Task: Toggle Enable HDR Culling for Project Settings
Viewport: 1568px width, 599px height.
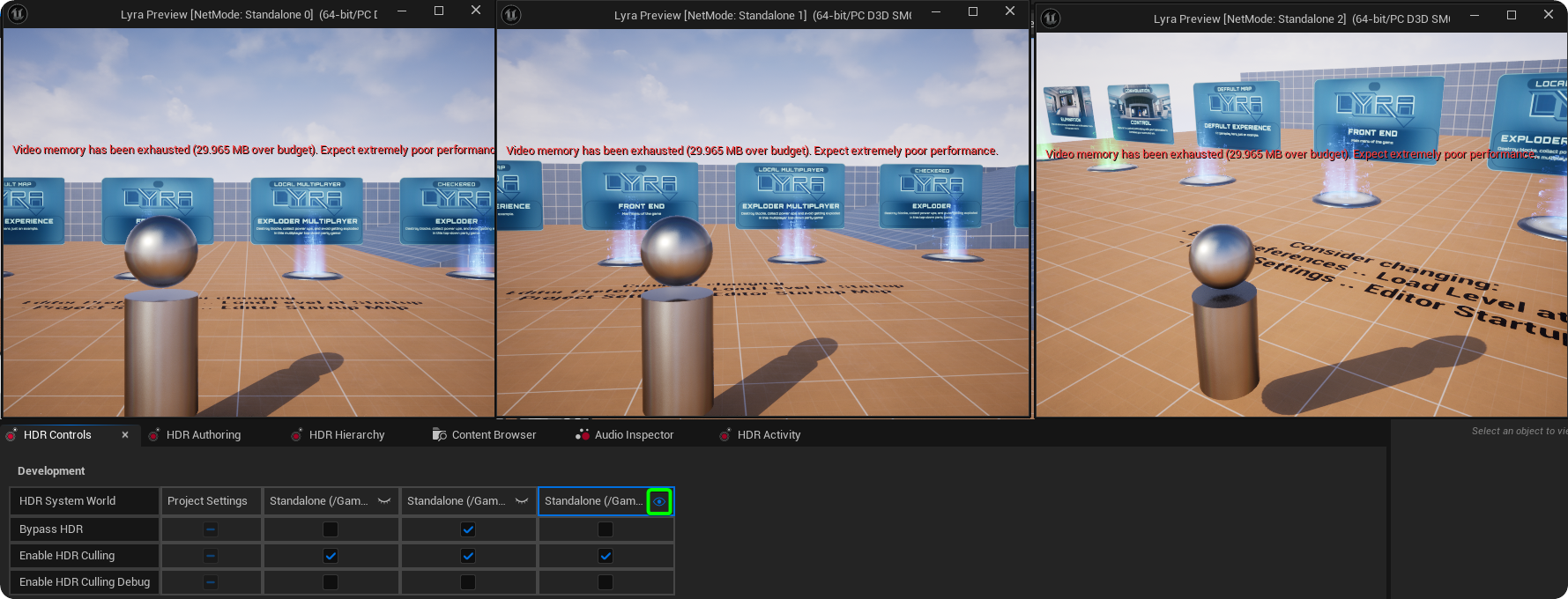Action: click(x=211, y=556)
